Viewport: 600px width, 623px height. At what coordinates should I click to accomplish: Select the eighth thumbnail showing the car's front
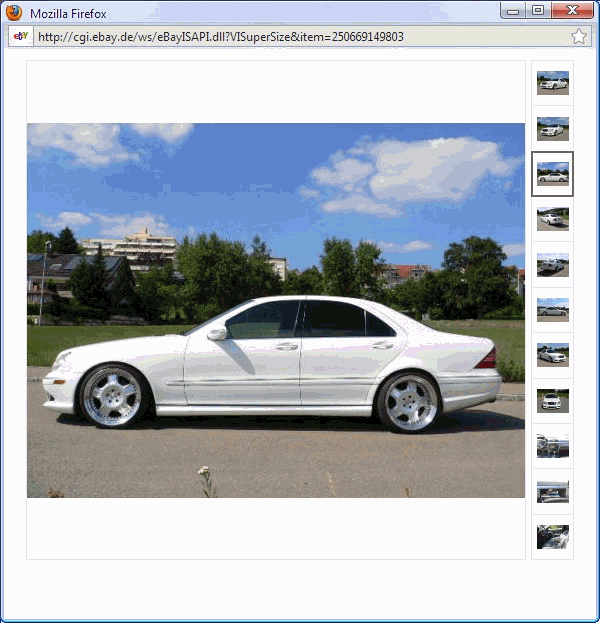(x=553, y=401)
